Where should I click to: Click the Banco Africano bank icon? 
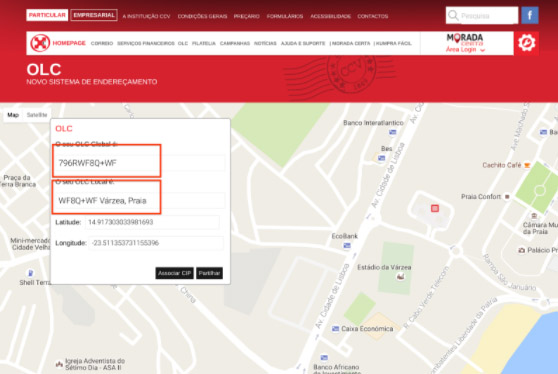coord(323,358)
